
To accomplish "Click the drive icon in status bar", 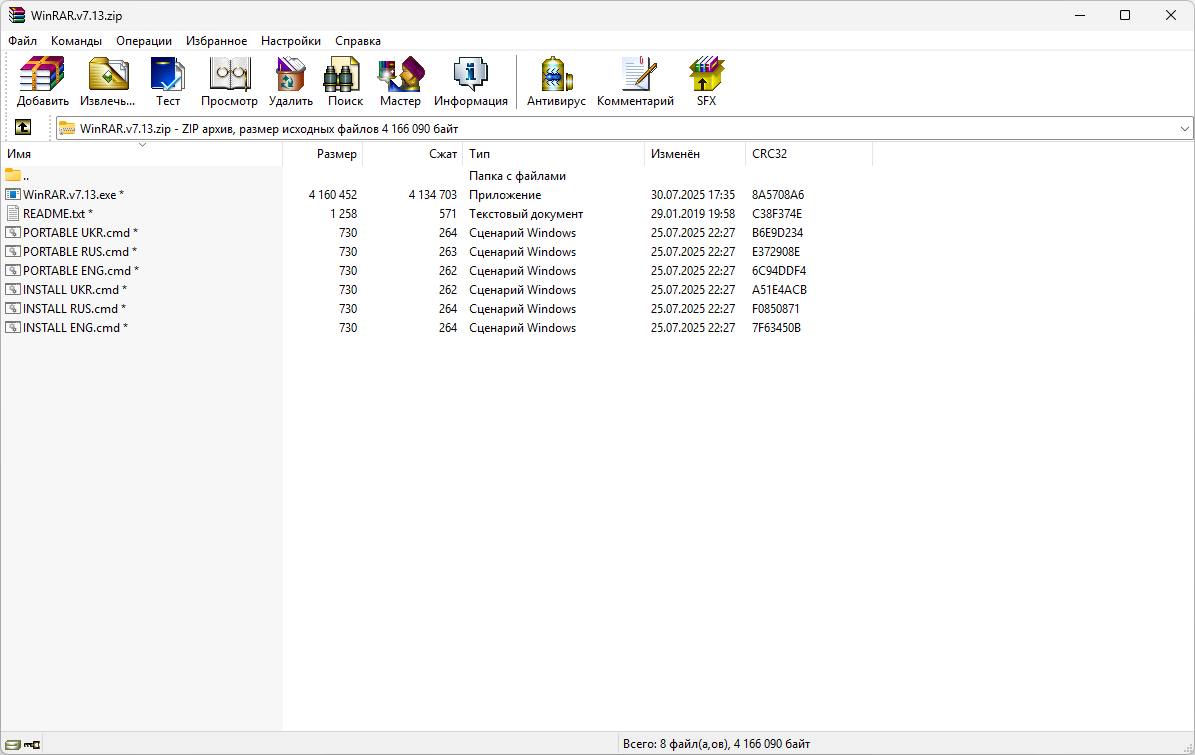I will 12,744.
